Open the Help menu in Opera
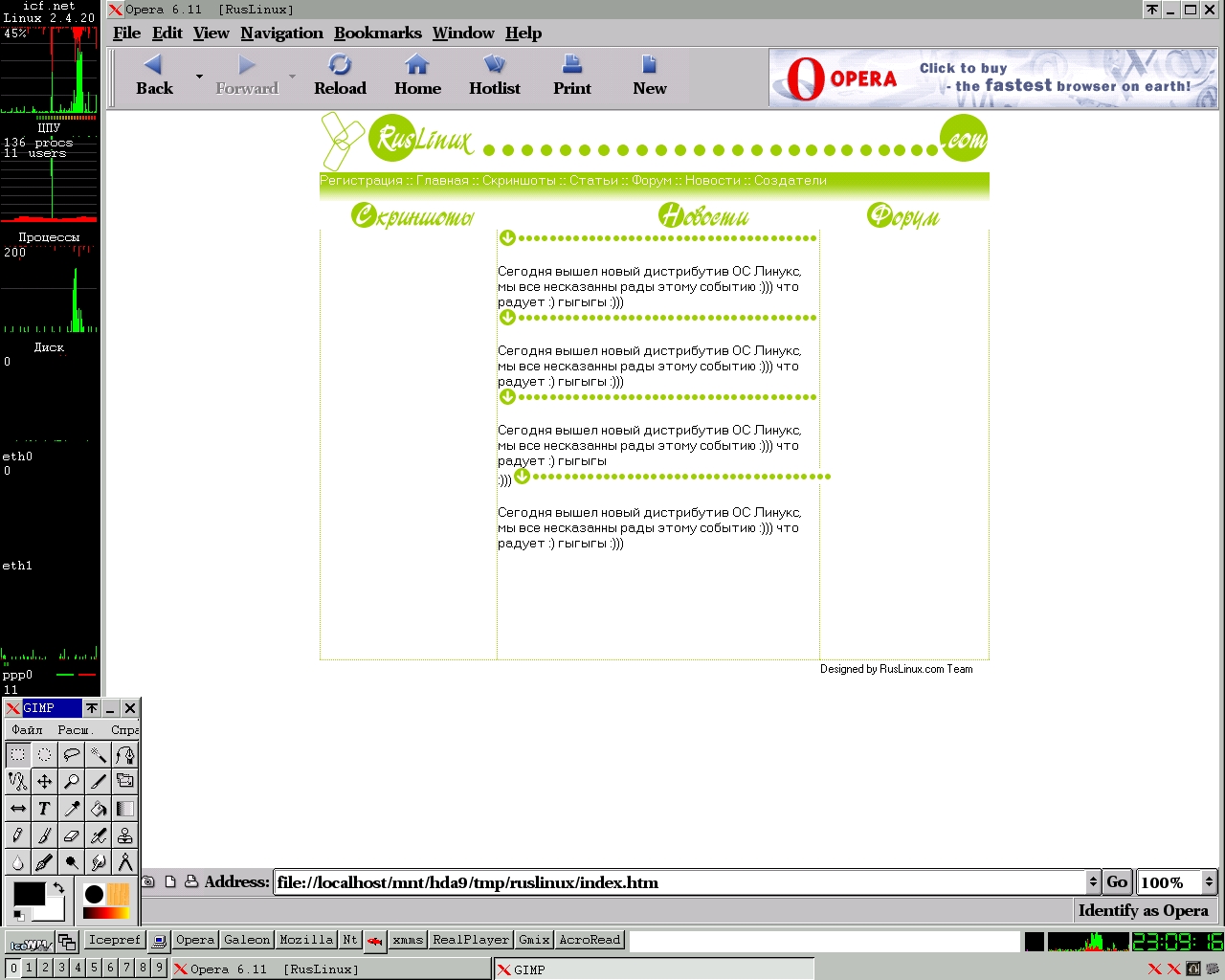The height and width of the screenshot is (980, 1225). (523, 33)
